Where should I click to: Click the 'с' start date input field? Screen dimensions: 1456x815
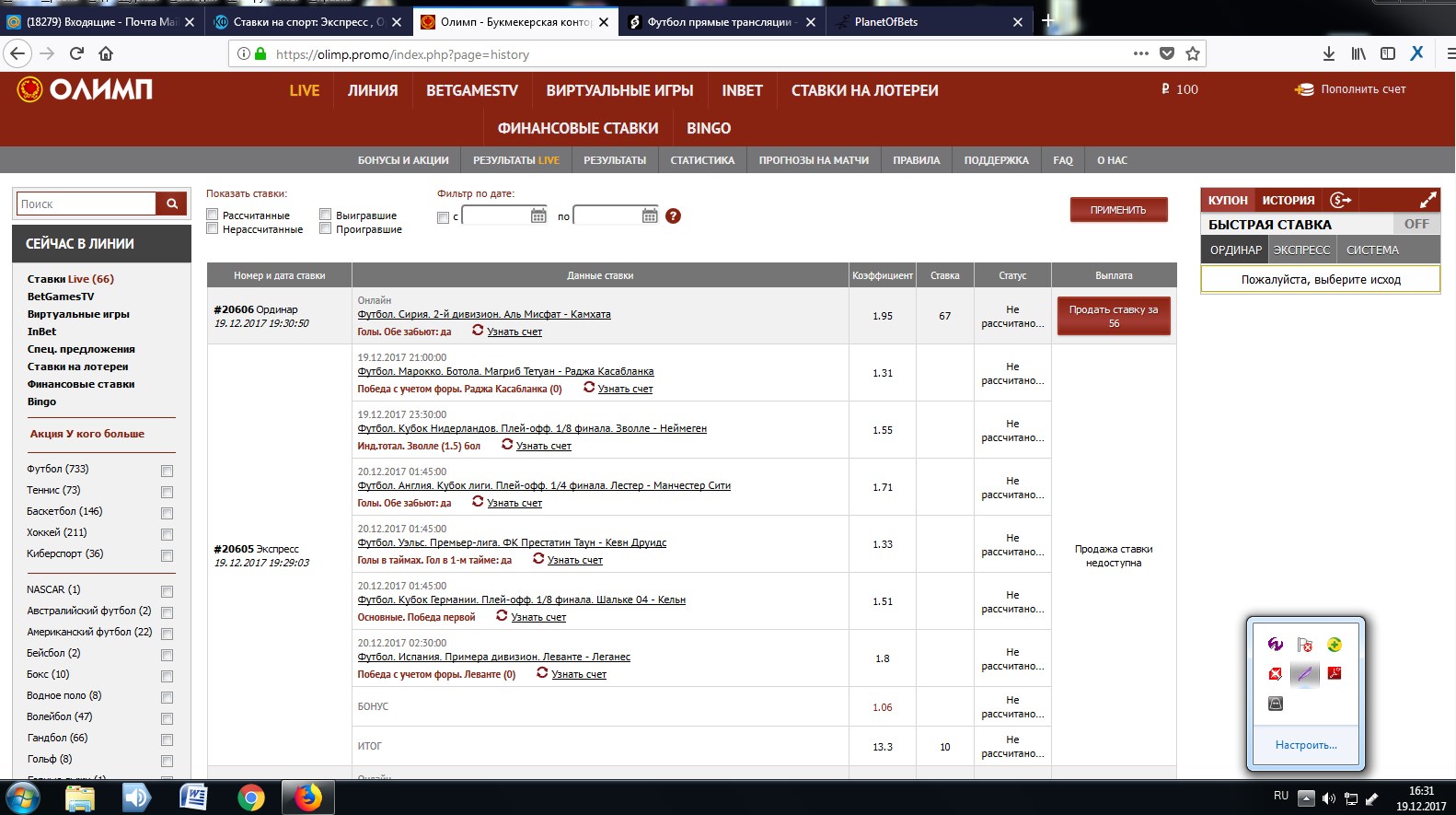click(496, 215)
